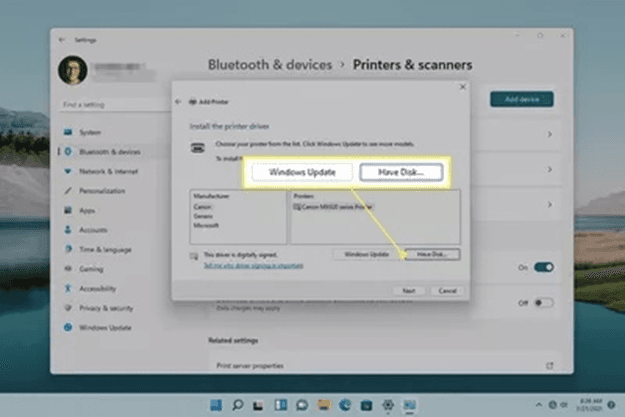Open the taskbar Search magnifier icon
This screenshot has width=625, height=417.
[x=238, y=405]
